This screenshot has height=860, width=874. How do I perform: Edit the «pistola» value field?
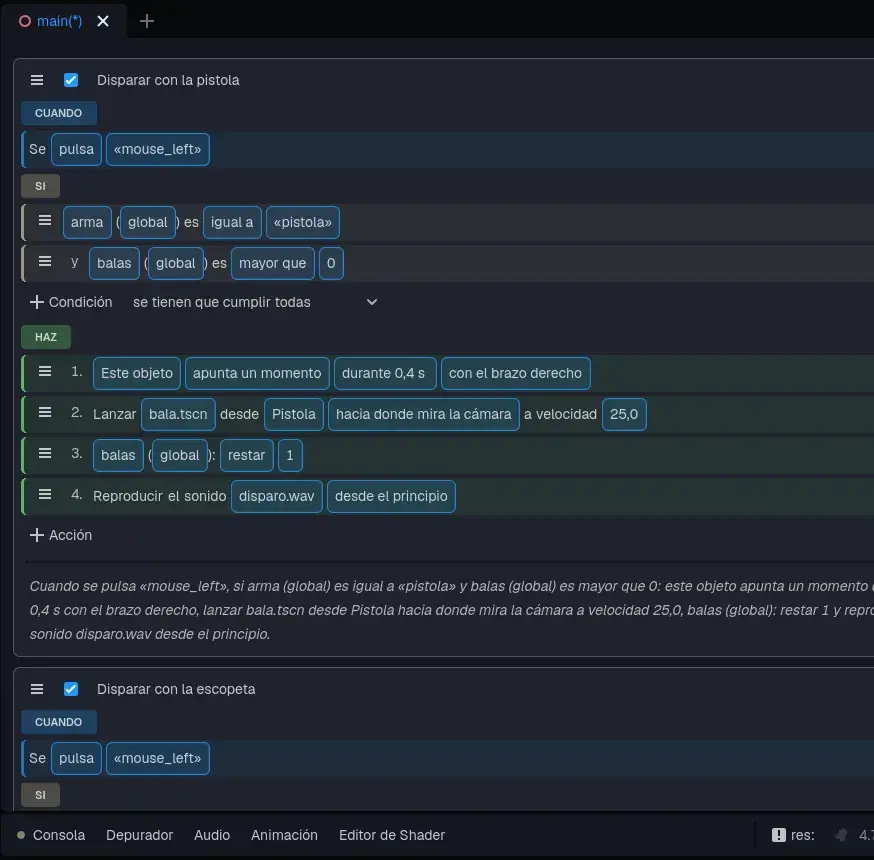pyautogui.click(x=303, y=222)
